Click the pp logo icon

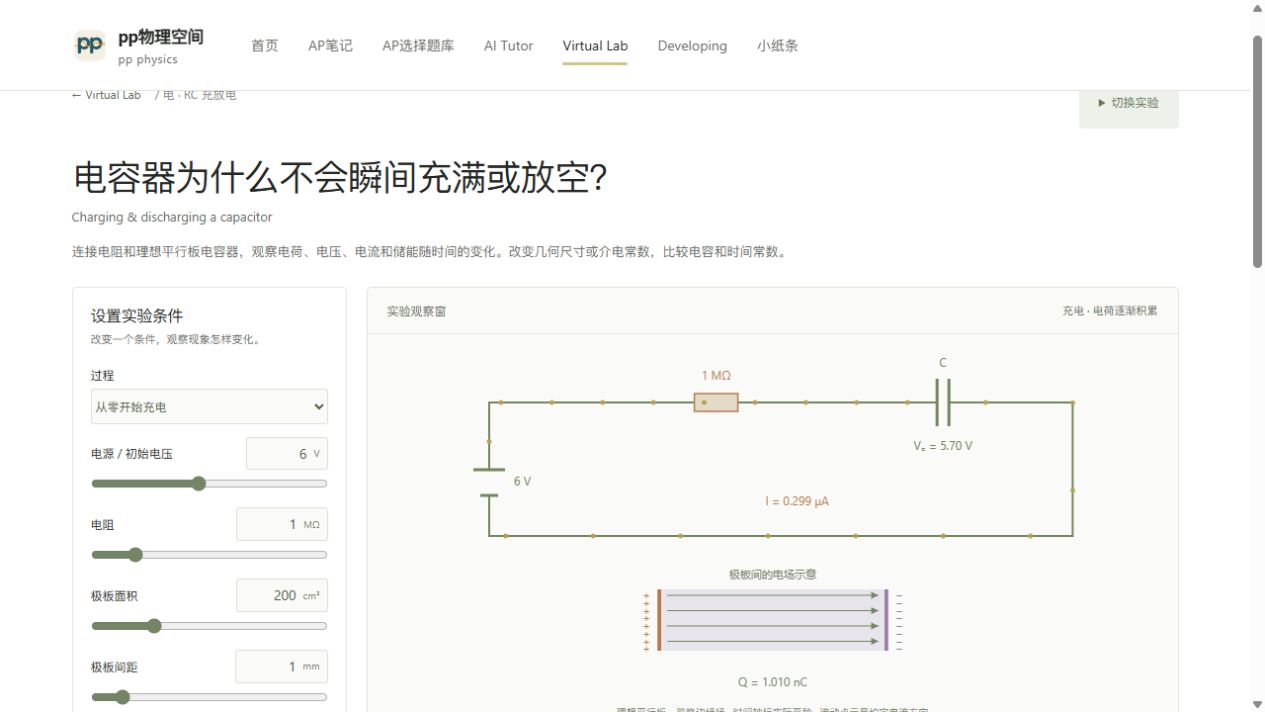90,45
